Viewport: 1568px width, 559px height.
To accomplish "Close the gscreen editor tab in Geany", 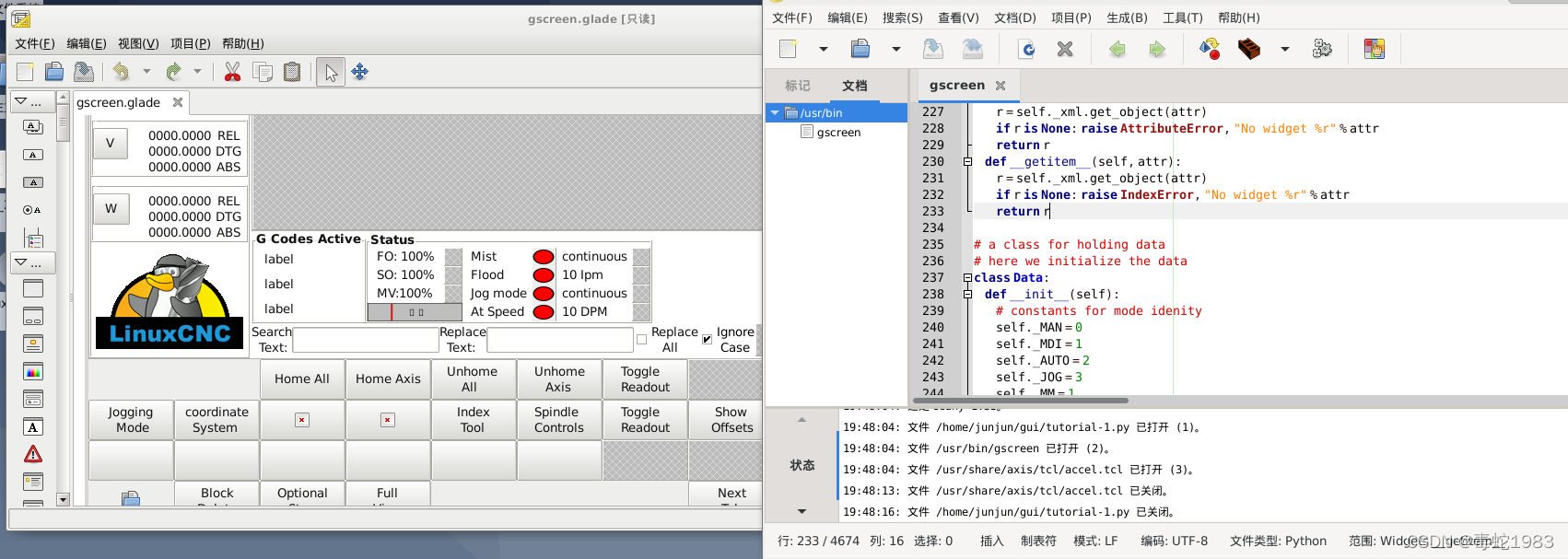I will click(x=1000, y=85).
